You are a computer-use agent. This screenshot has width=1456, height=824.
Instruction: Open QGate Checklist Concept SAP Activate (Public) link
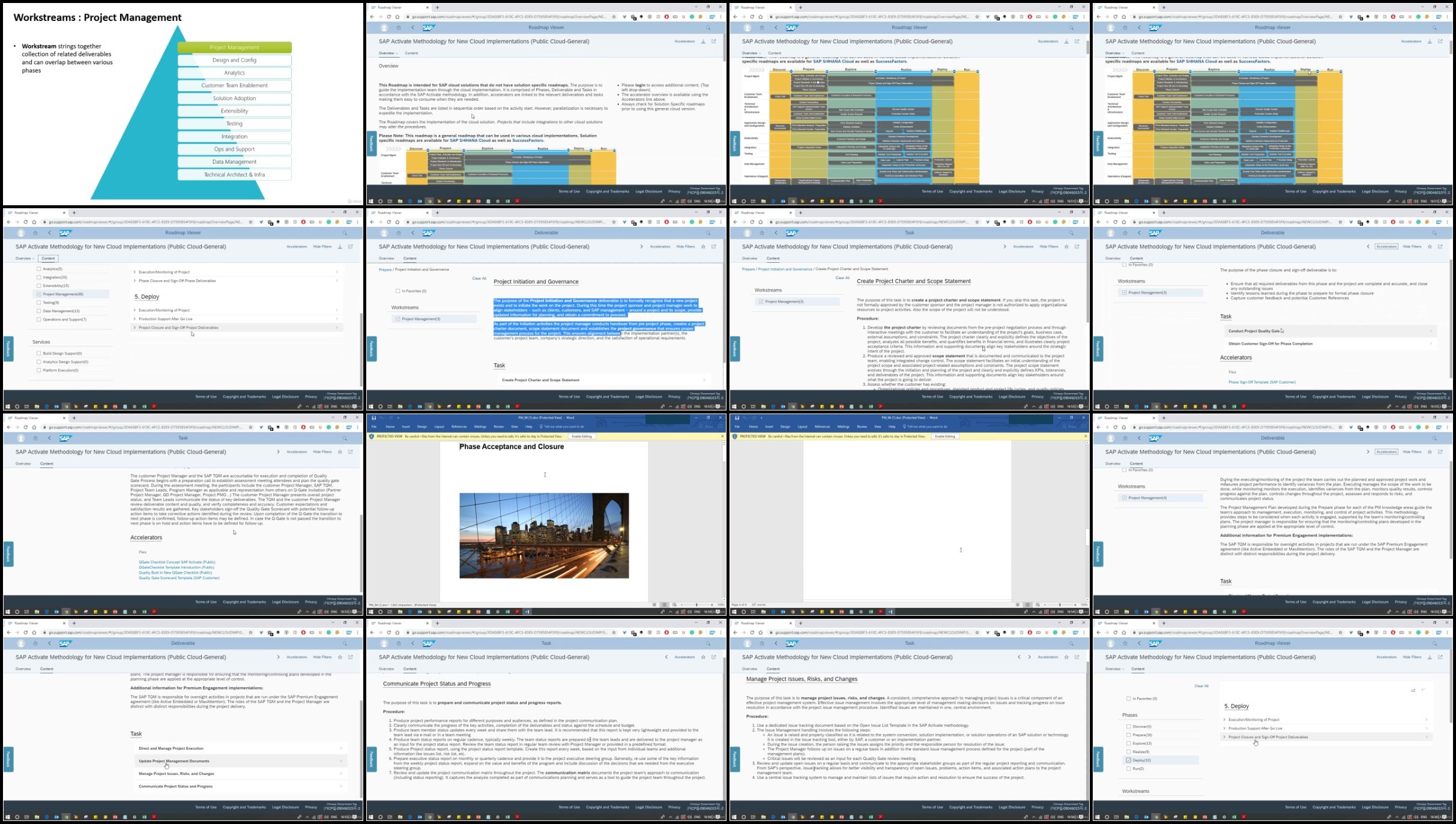[x=177, y=562]
